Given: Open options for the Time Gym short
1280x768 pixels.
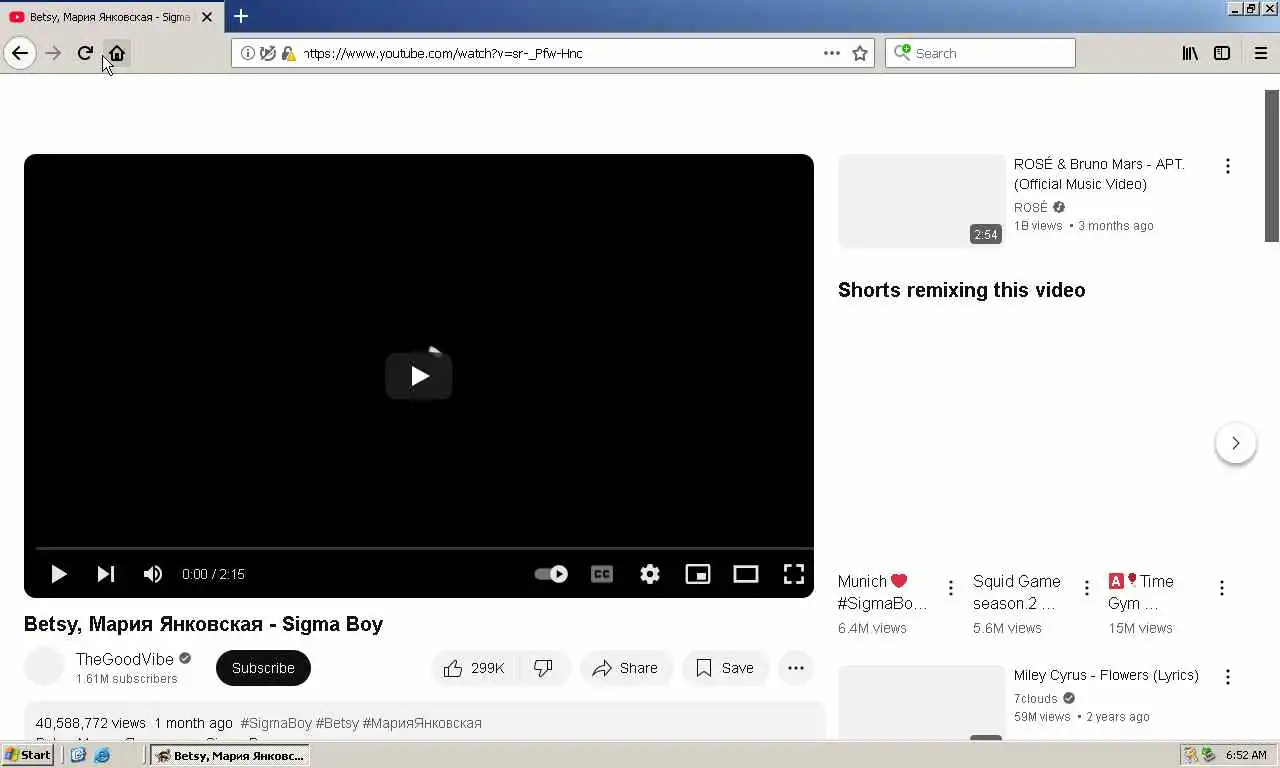Looking at the screenshot, I should (1222, 588).
